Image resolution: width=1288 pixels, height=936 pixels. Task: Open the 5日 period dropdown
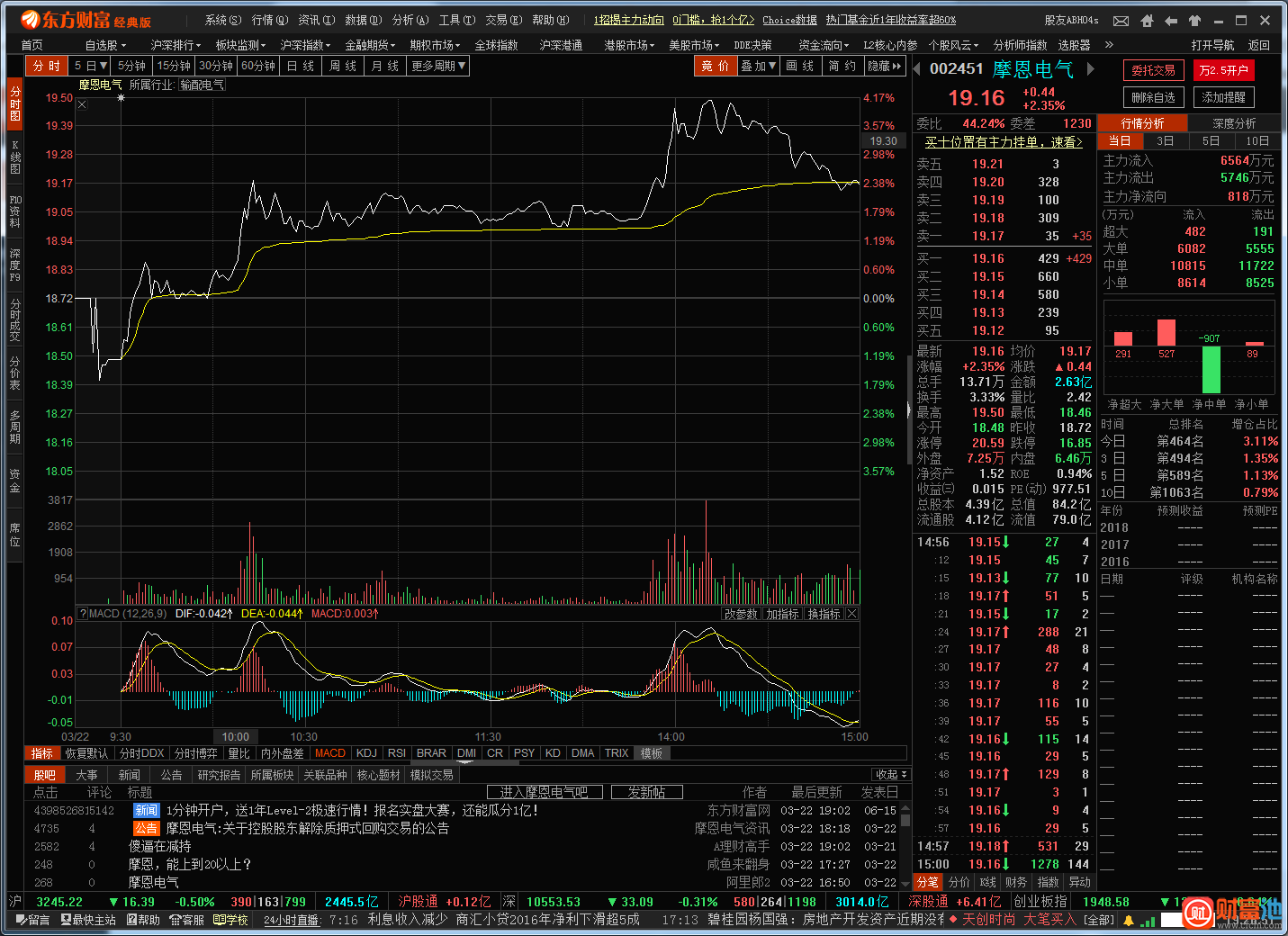tap(91, 66)
